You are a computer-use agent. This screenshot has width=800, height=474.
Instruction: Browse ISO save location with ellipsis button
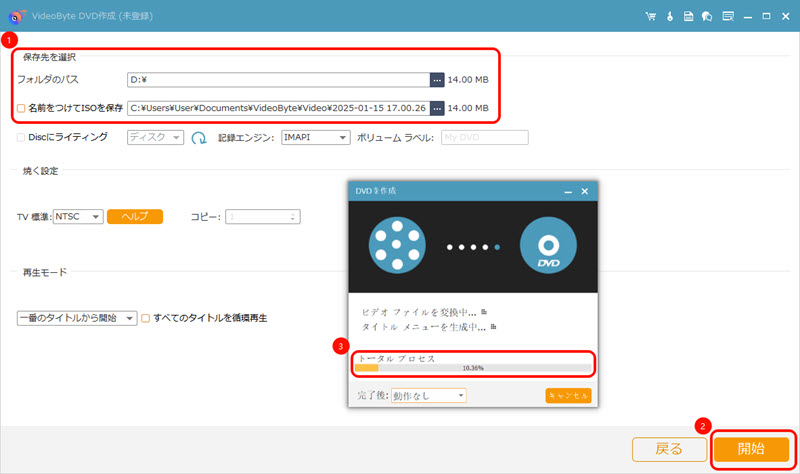pos(437,108)
